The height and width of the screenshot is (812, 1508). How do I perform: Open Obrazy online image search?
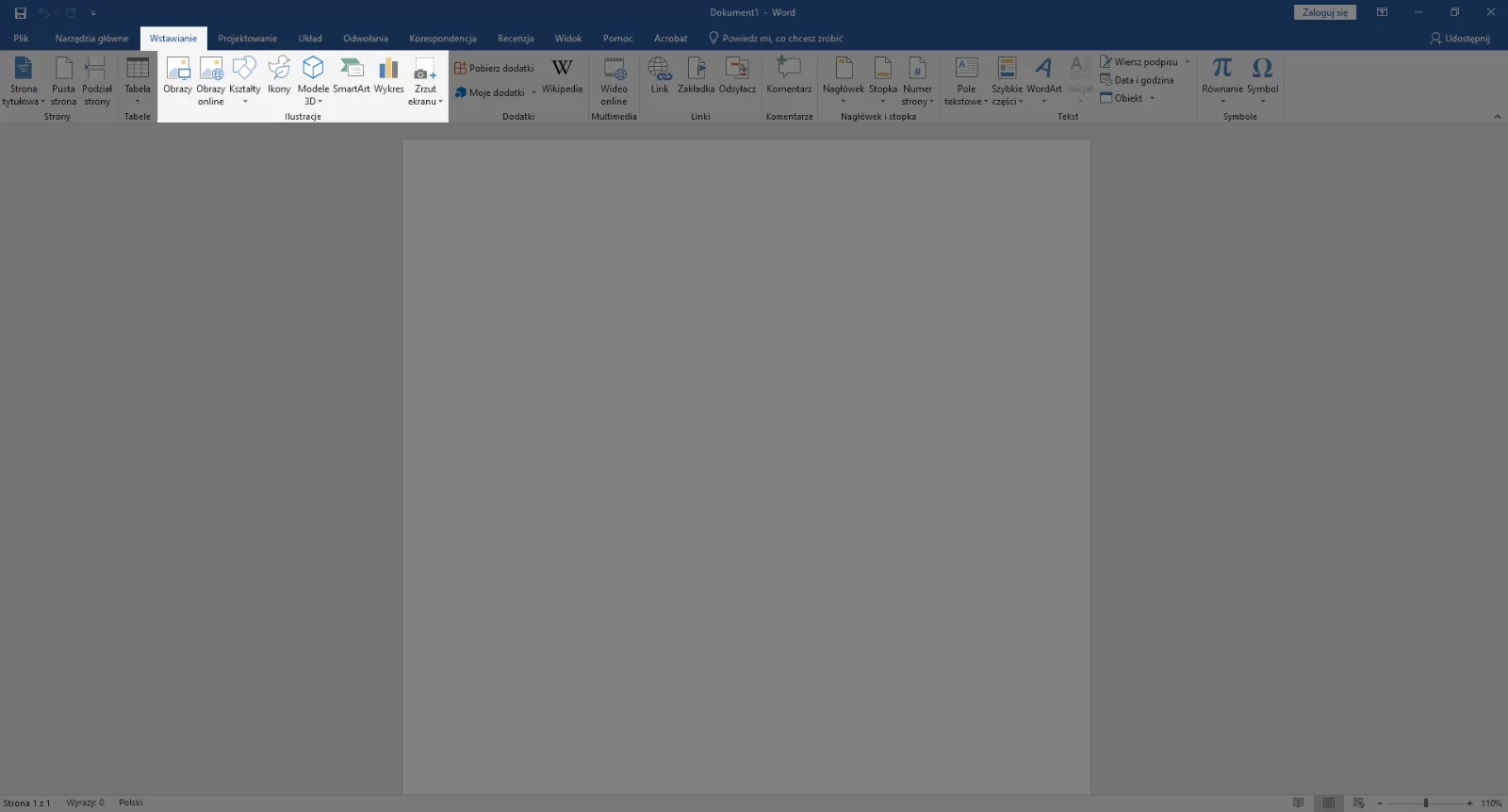click(x=211, y=80)
